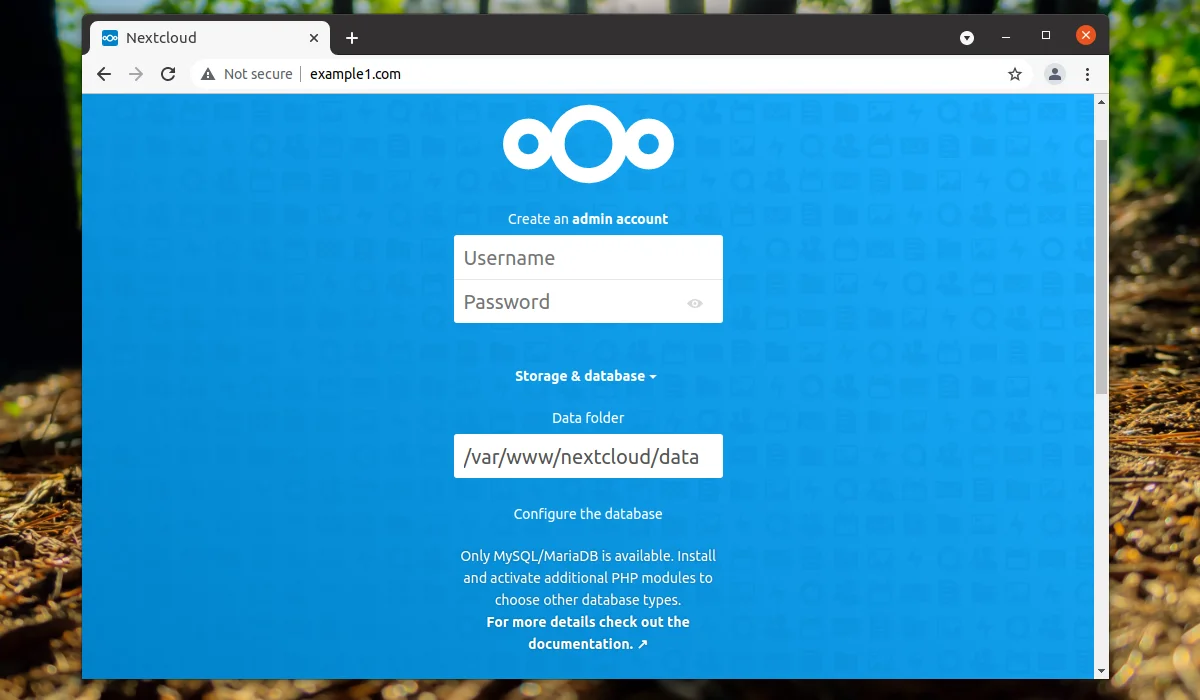Go back to previous page
This screenshot has width=1200, height=700.
[x=104, y=74]
